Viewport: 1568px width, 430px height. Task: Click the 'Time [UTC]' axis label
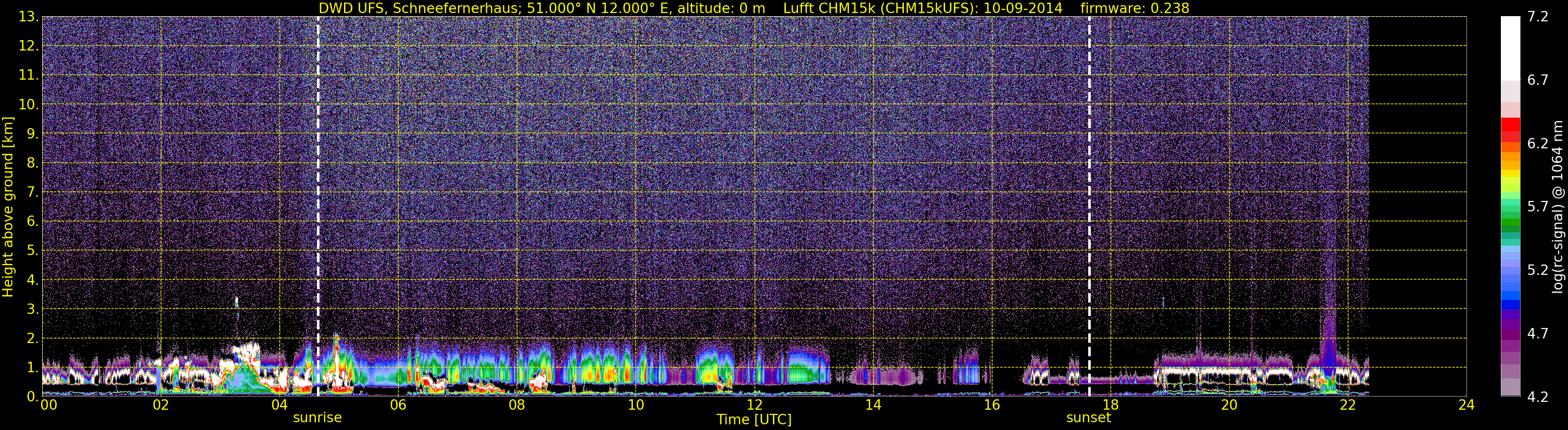click(x=754, y=420)
